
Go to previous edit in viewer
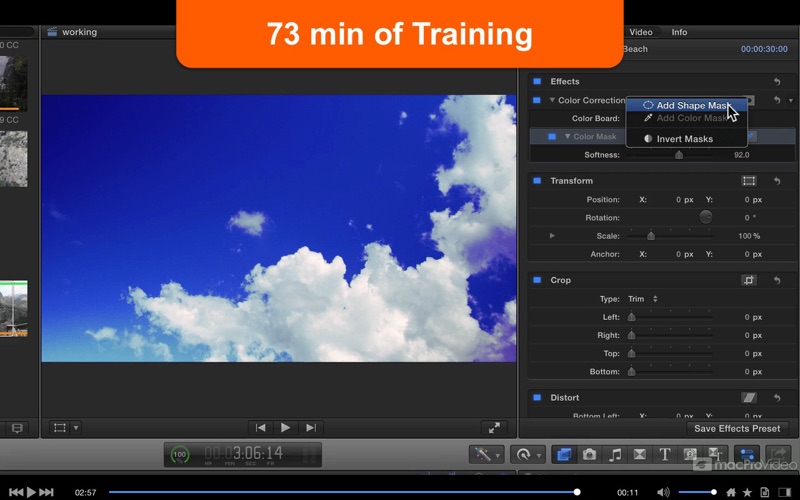point(261,428)
